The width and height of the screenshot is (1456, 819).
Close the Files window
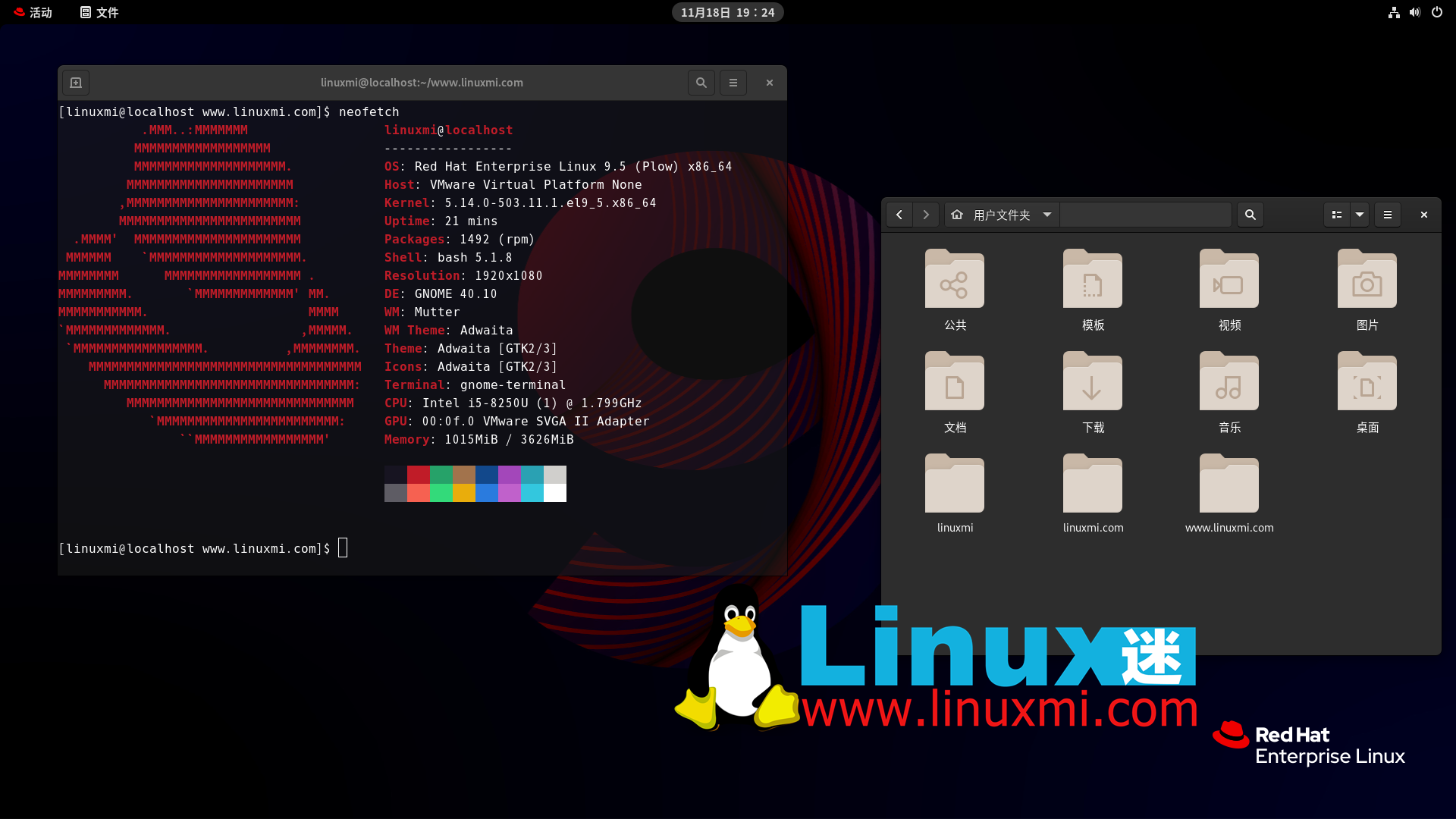tap(1424, 215)
